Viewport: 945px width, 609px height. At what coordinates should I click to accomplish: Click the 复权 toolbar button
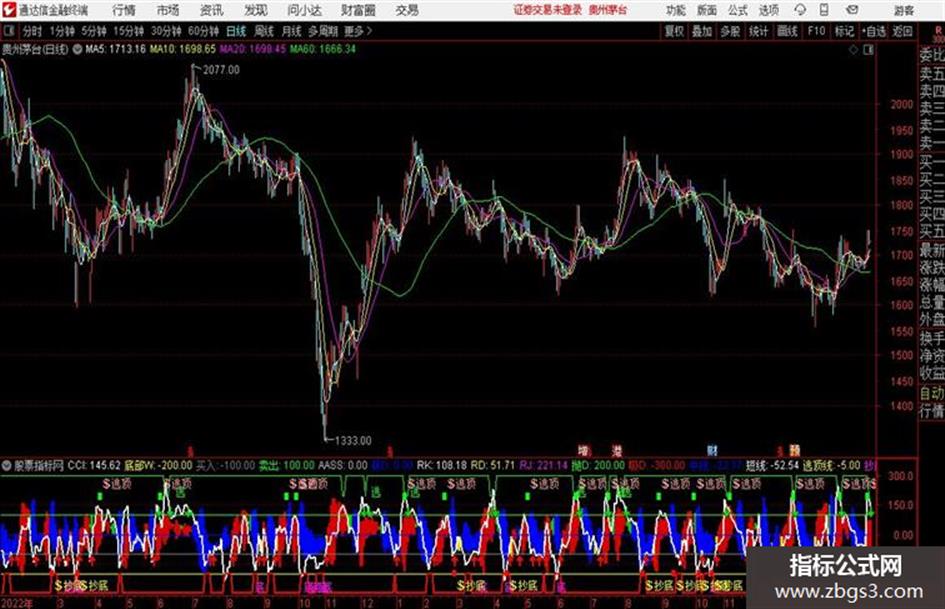pyautogui.click(x=674, y=31)
